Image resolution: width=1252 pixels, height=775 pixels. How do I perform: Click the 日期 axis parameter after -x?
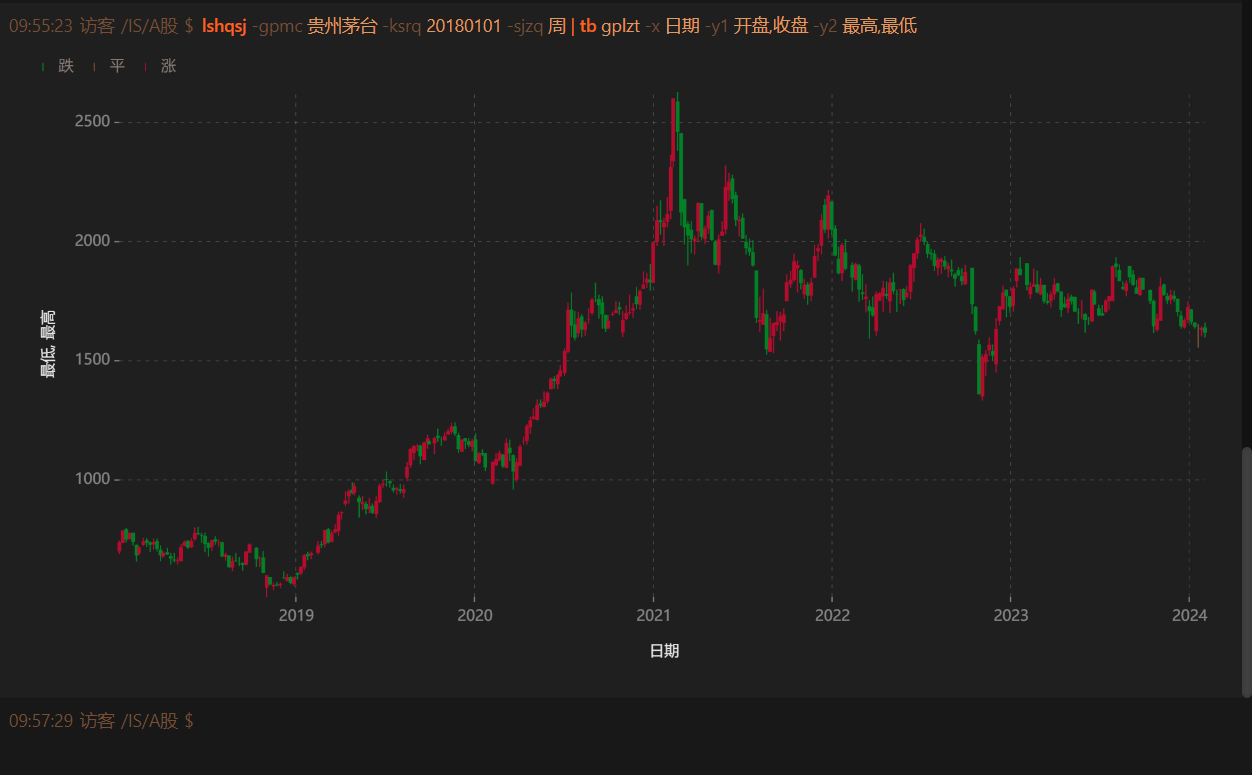click(x=684, y=25)
